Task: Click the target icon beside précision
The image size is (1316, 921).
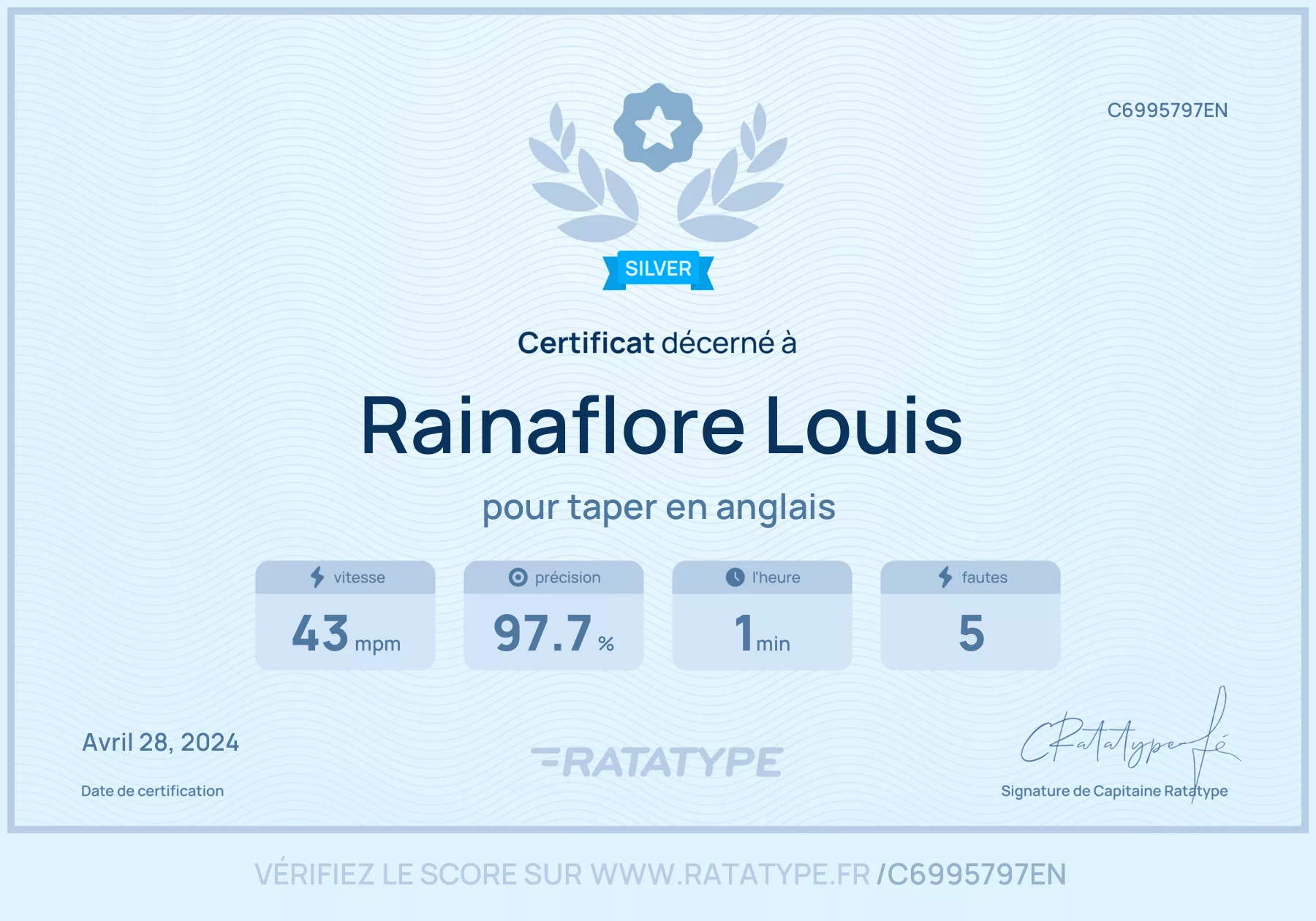Action: click(x=518, y=577)
